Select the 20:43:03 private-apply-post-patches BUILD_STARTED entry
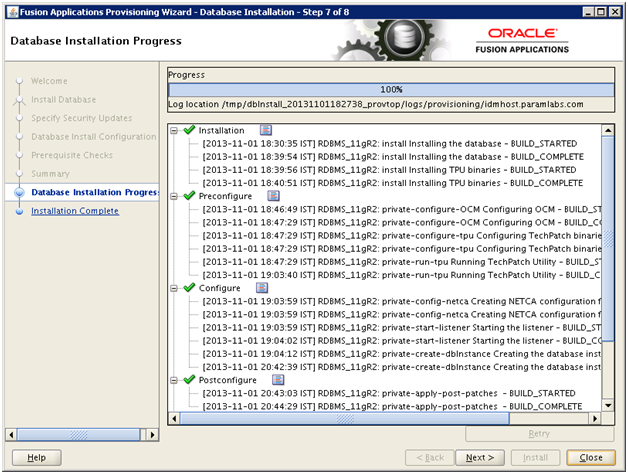 click(389, 393)
